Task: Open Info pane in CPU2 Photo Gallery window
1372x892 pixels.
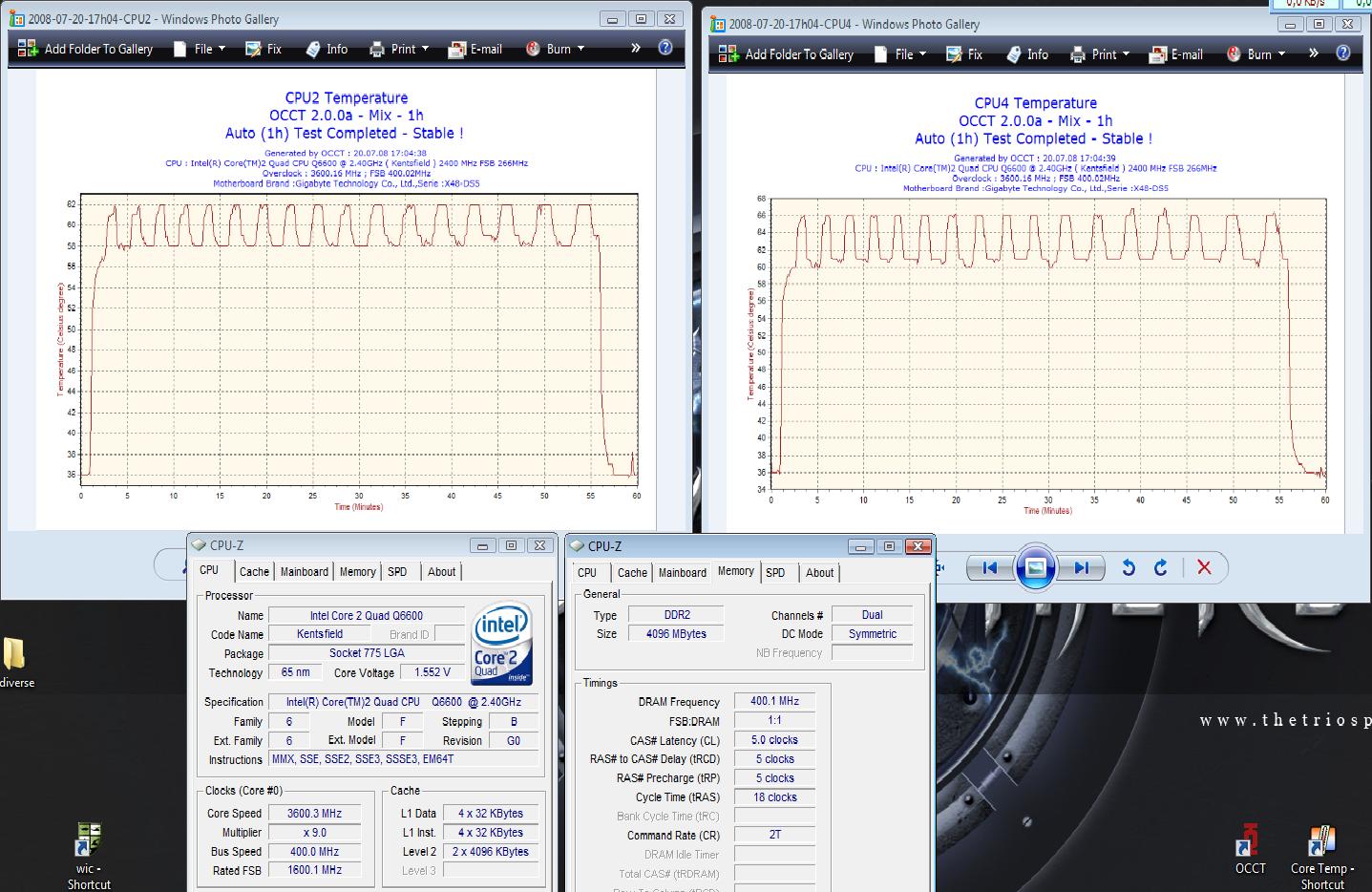Action: pyautogui.click(x=327, y=49)
